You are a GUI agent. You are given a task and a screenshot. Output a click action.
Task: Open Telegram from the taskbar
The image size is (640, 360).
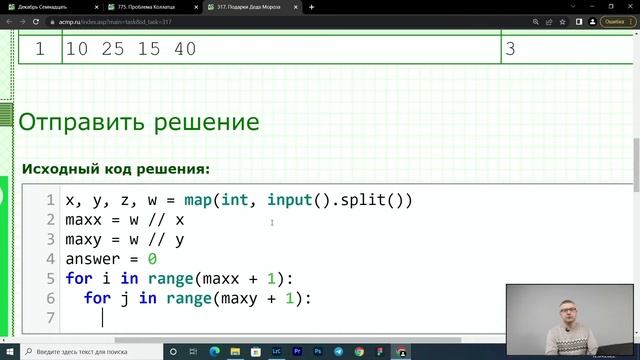click(338, 351)
